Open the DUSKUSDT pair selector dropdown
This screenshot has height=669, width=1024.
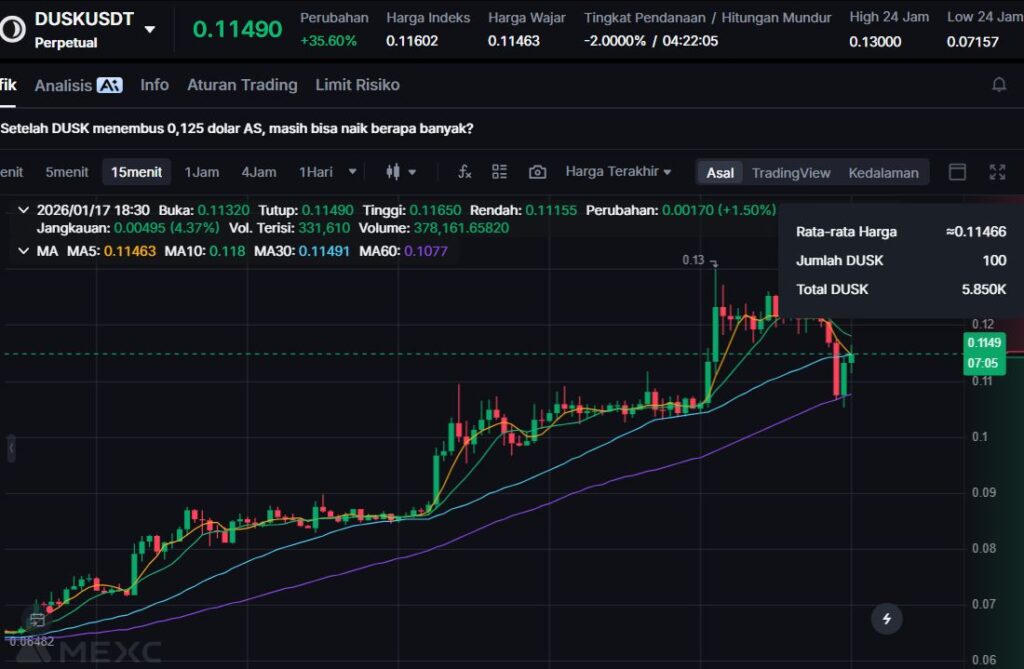tap(150, 29)
